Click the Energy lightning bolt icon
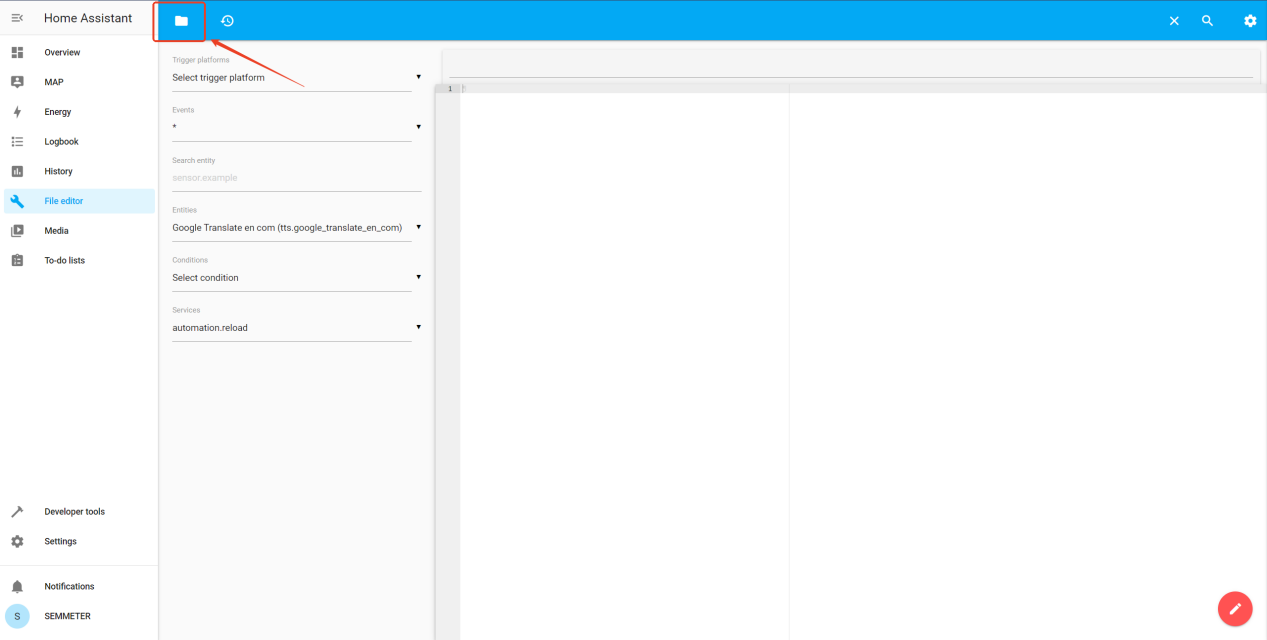 coord(17,112)
